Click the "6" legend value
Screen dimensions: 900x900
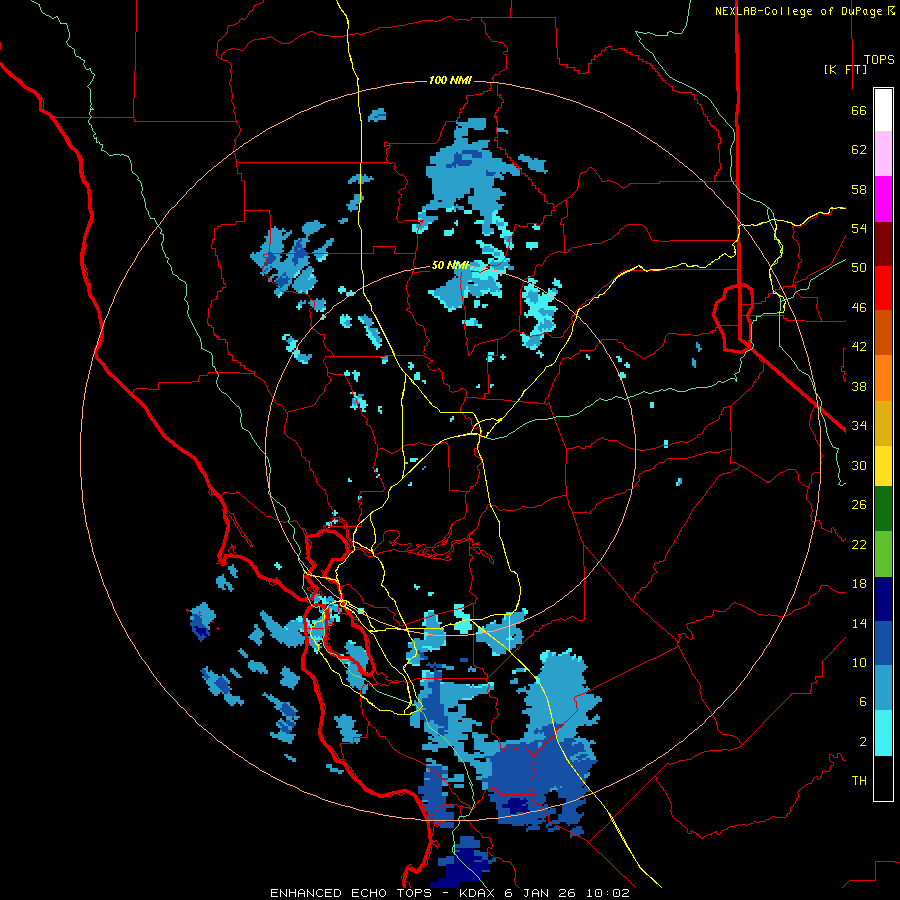[863, 702]
